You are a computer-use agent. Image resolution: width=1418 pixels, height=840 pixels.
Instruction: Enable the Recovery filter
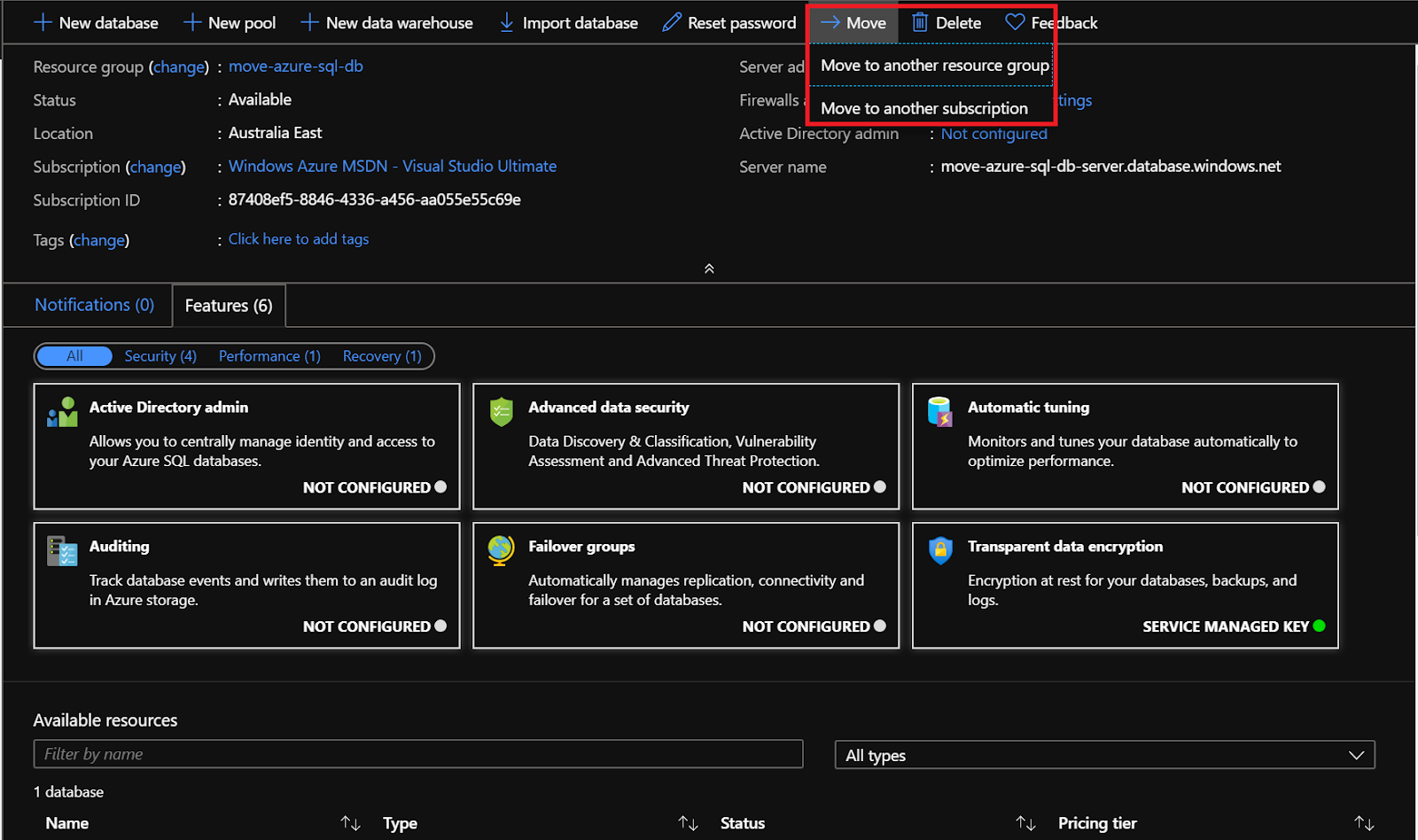pos(381,355)
